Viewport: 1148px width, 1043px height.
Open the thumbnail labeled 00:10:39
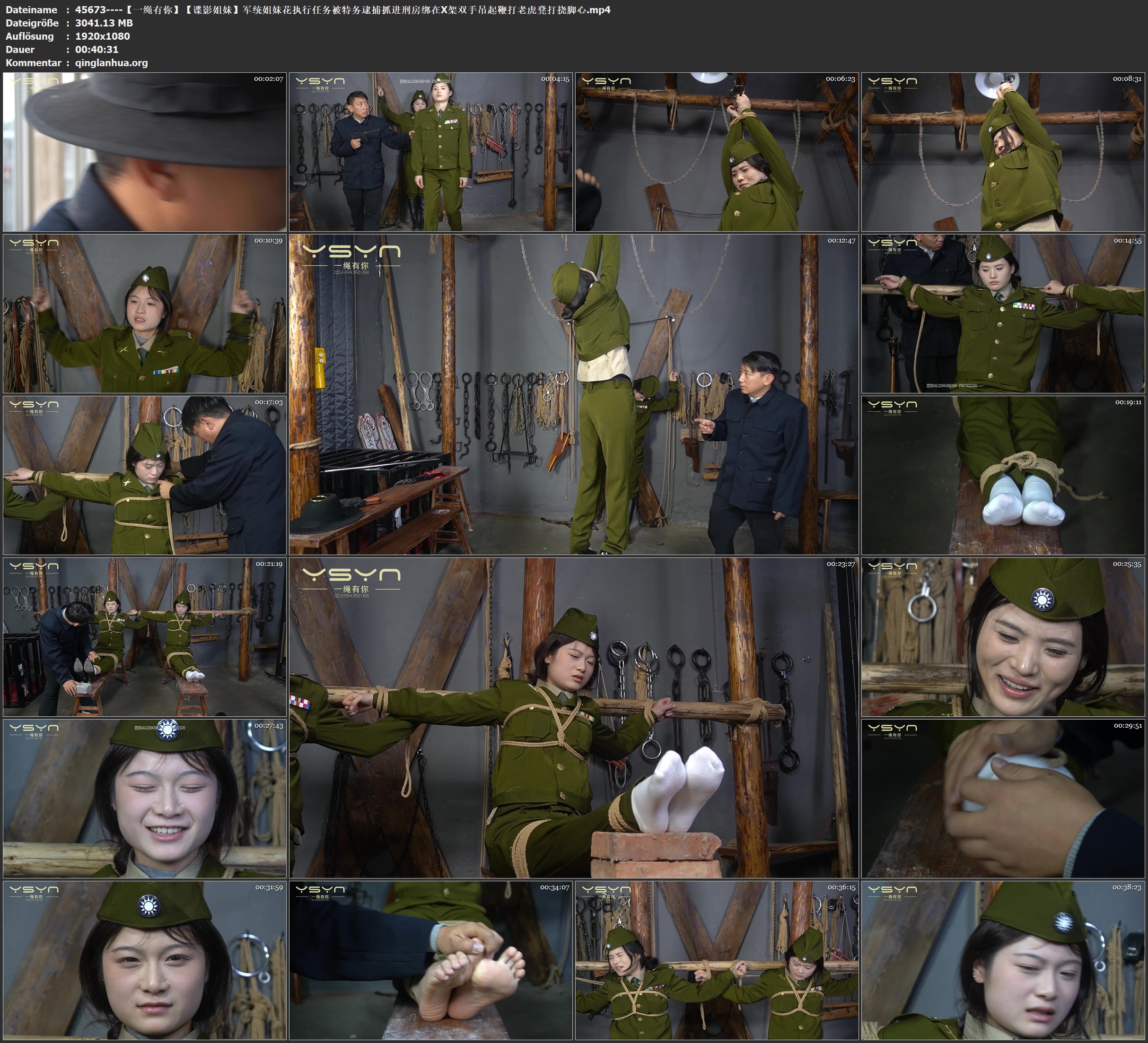[x=145, y=313]
